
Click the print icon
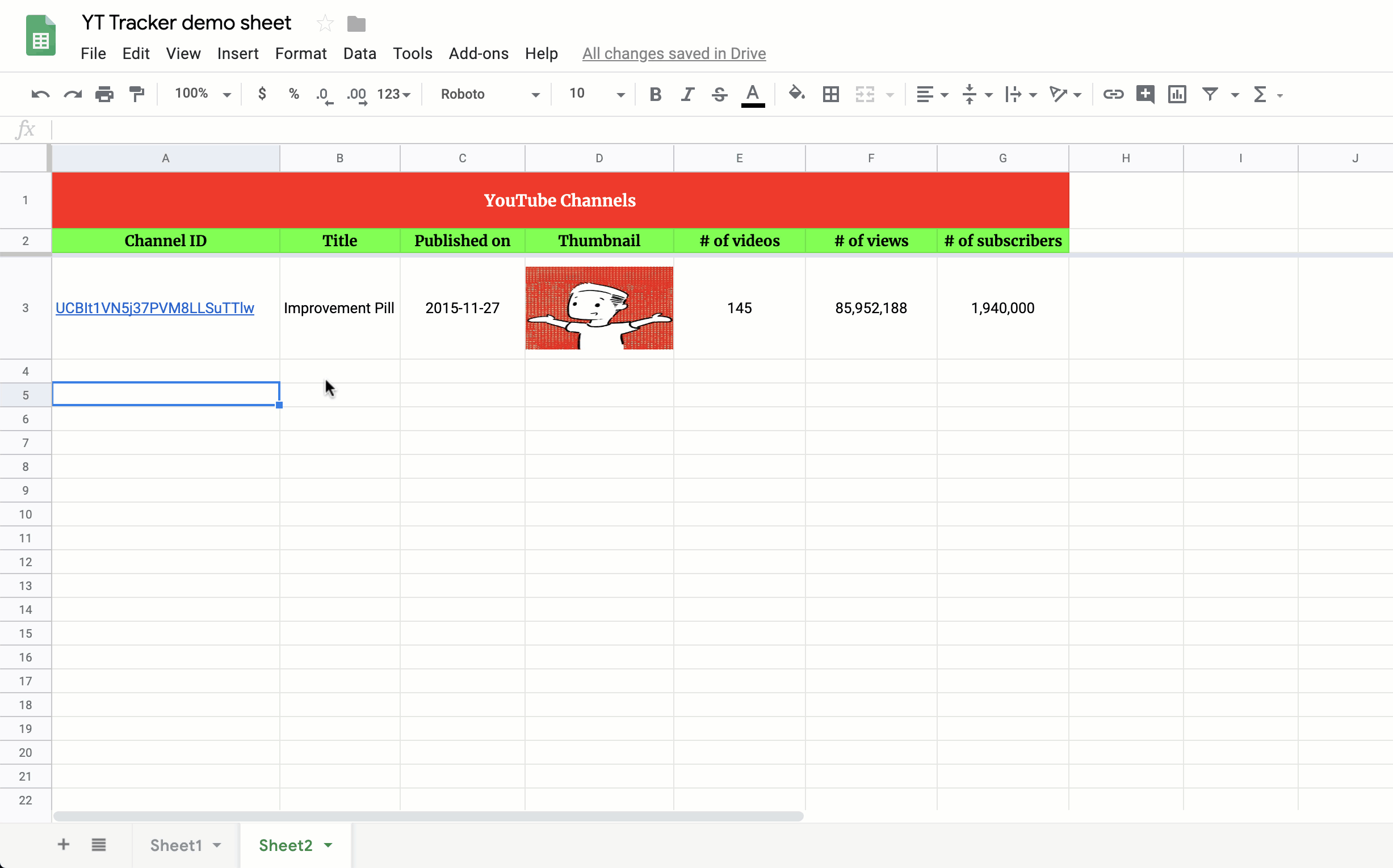point(104,94)
